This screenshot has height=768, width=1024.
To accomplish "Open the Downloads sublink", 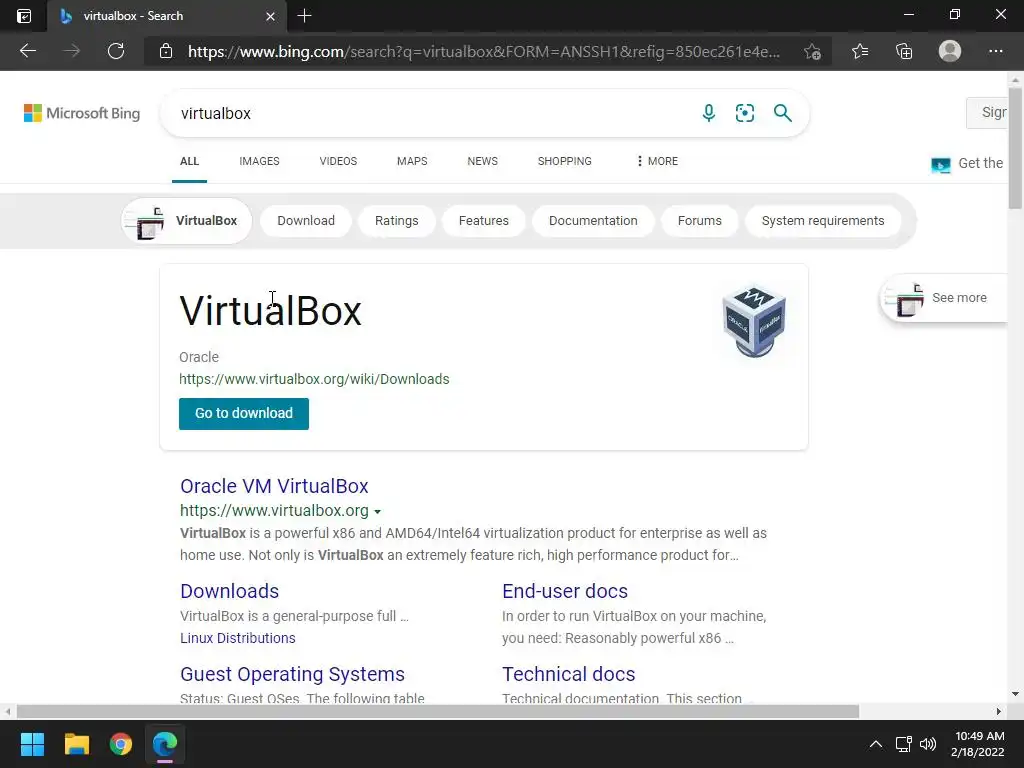I will pyautogui.click(x=229, y=591).
